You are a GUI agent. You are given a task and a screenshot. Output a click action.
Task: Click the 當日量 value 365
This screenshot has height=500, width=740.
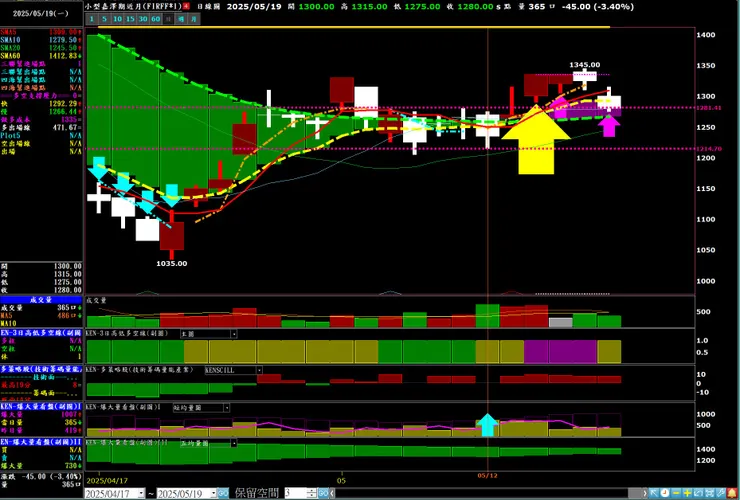click(x=70, y=422)
